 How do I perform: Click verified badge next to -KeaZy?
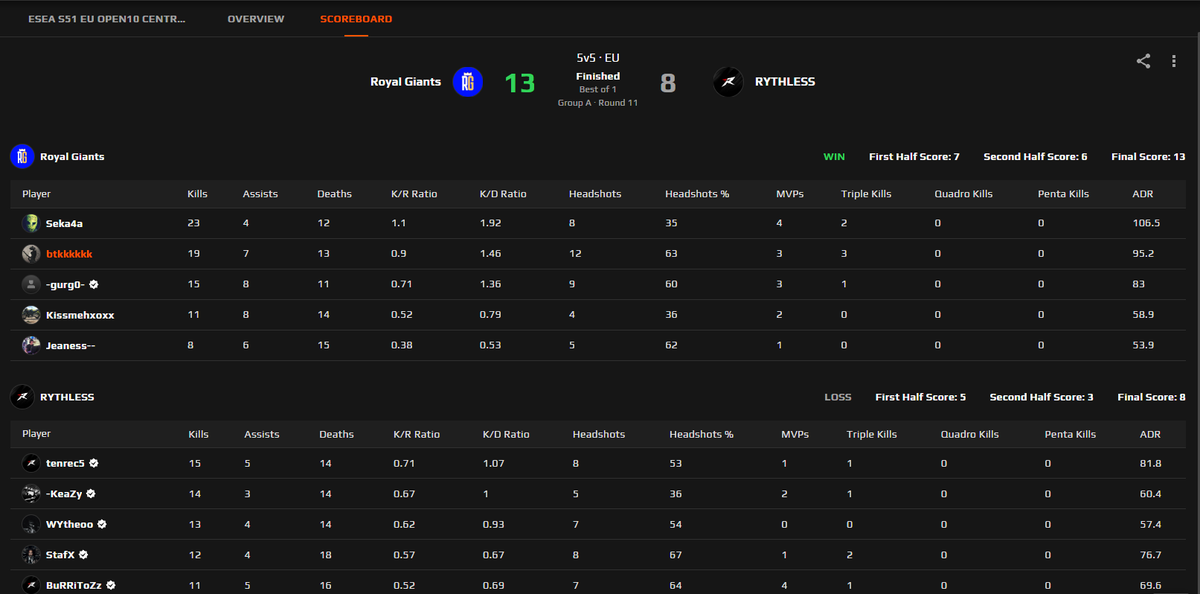(91, 494)
